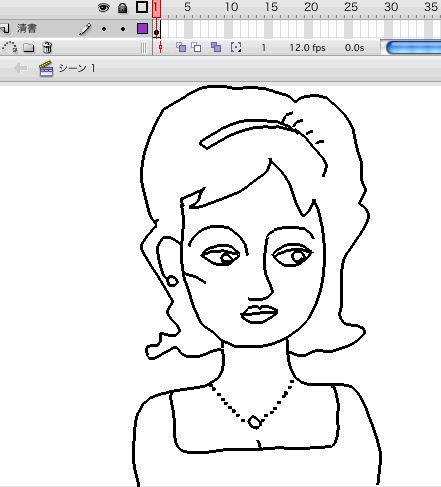
Task: Click the 12.0 fps frame rate display
Action: [x=307, y=48]
